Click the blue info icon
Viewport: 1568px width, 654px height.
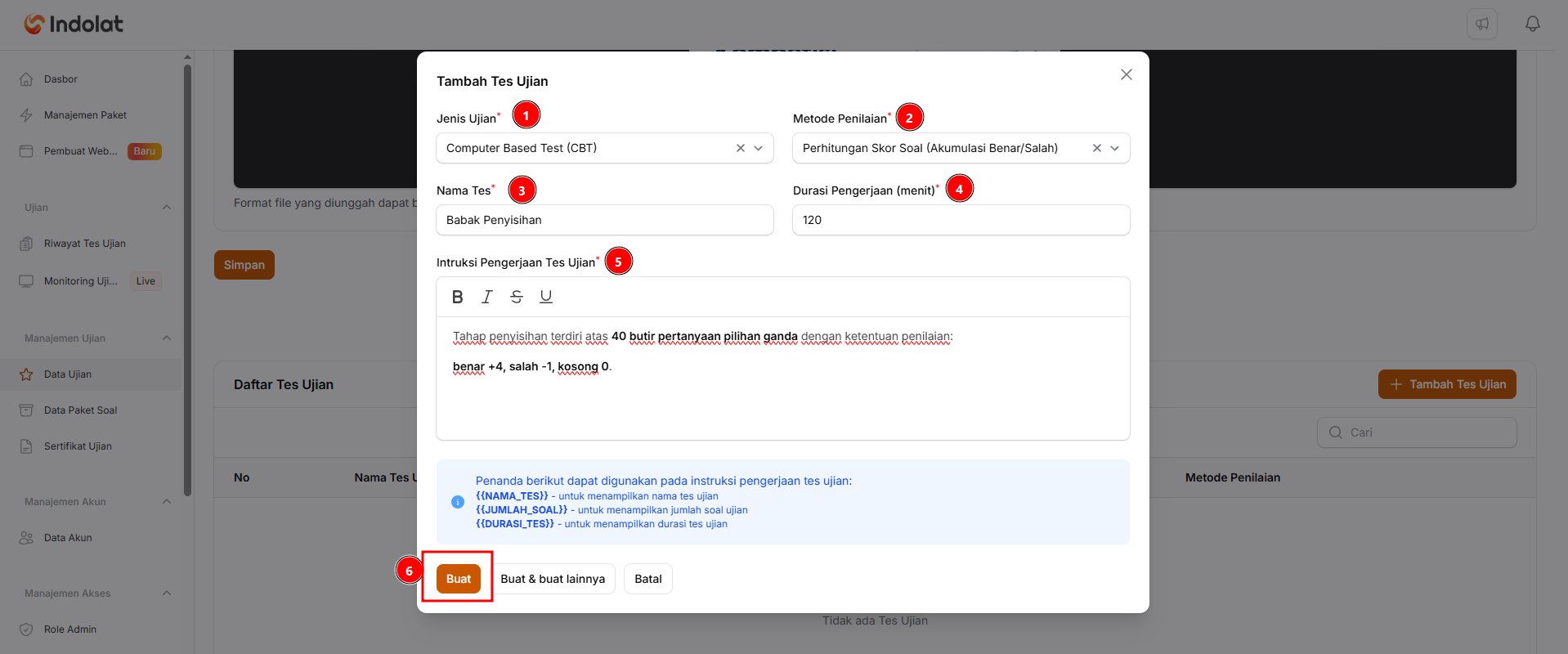coord(458,502)
